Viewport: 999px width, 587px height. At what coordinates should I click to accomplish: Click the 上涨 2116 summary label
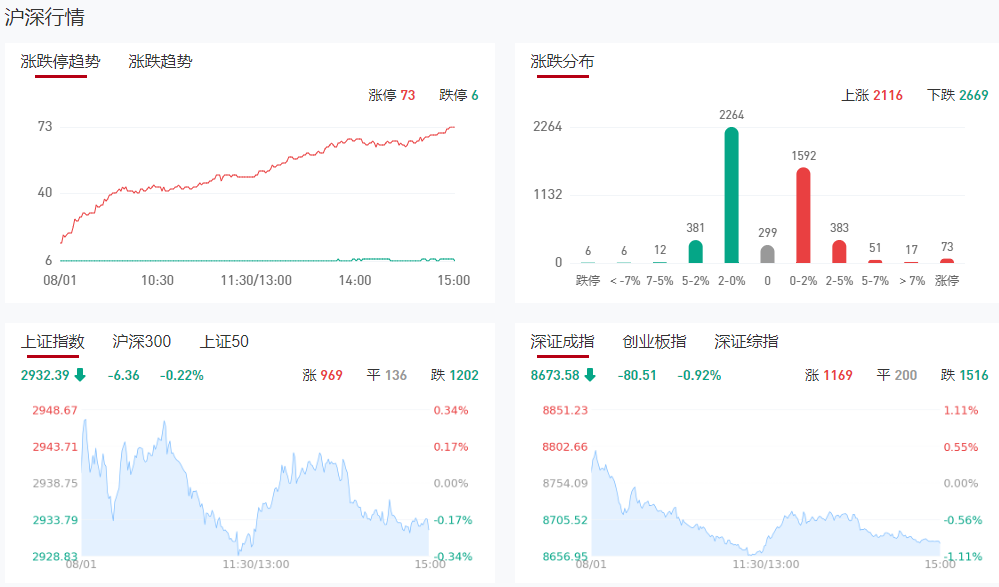872,95
